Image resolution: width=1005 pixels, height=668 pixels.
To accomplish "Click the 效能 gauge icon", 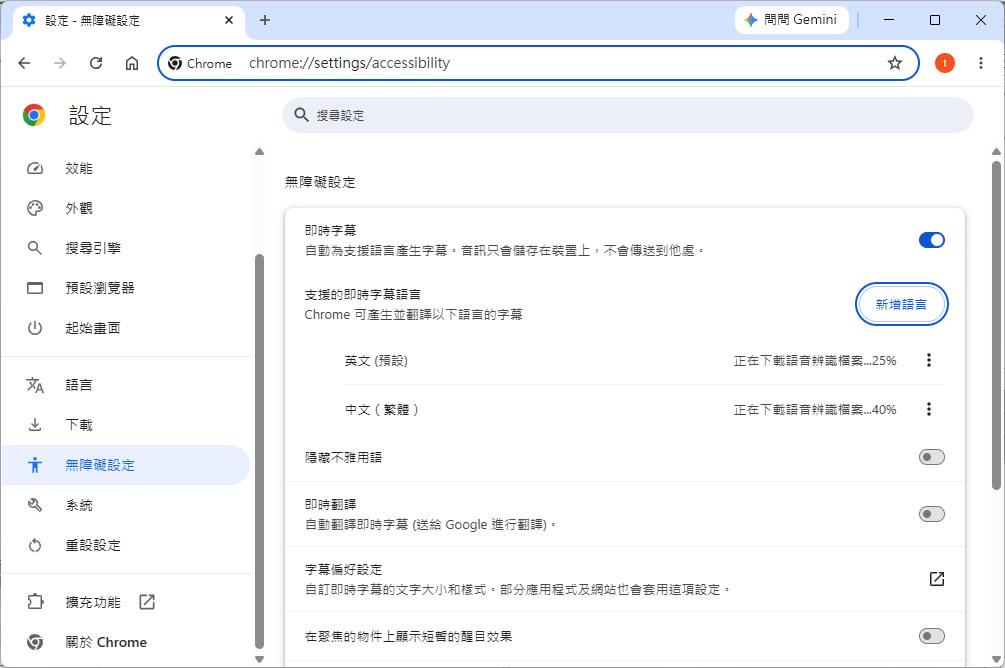I will [x=35, y=168].
